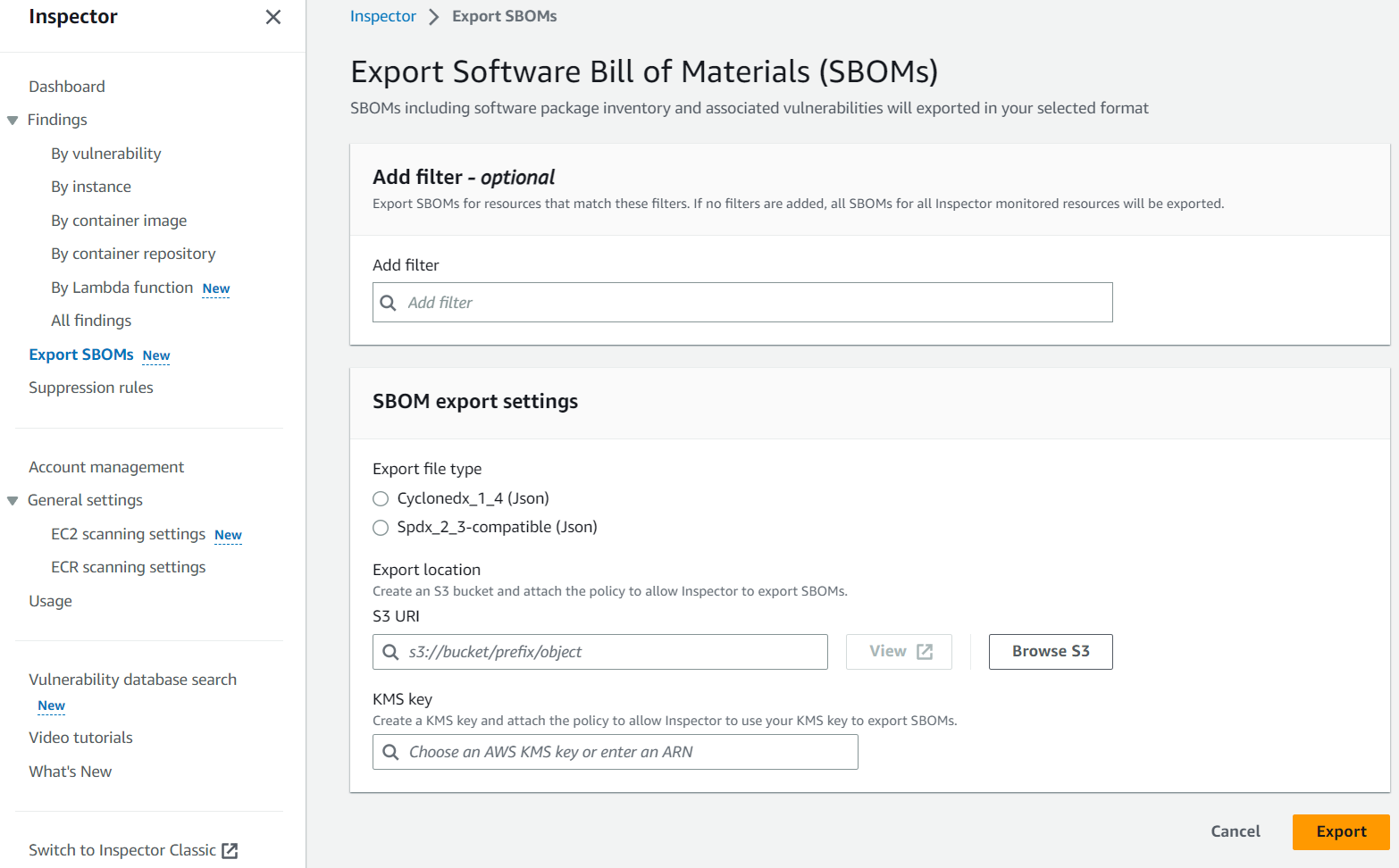1399x868 pixels.
Task: Open the KMS key selection combo box
Action: (625, 752)
